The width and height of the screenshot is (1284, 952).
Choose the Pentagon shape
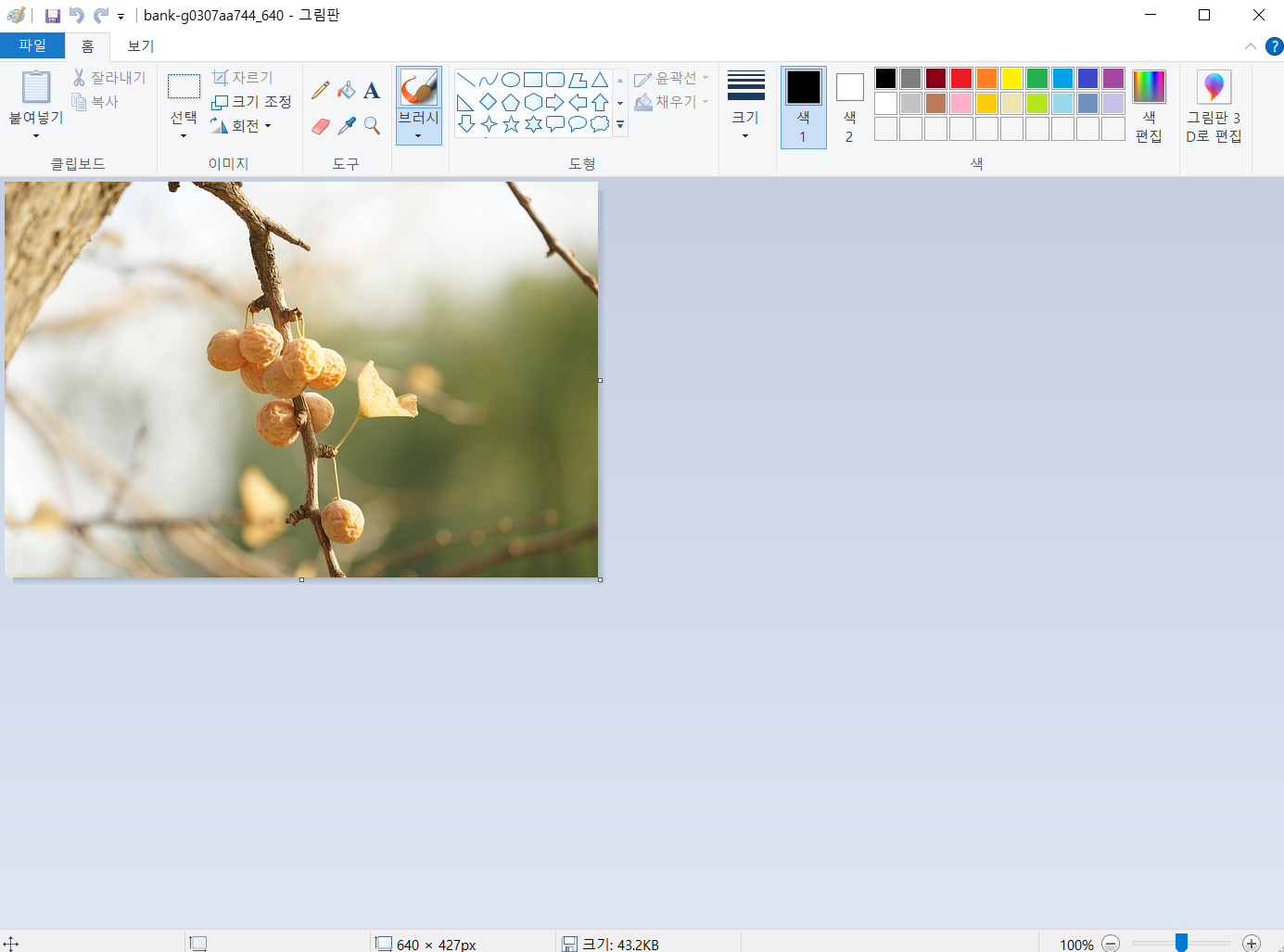[511, 102]
